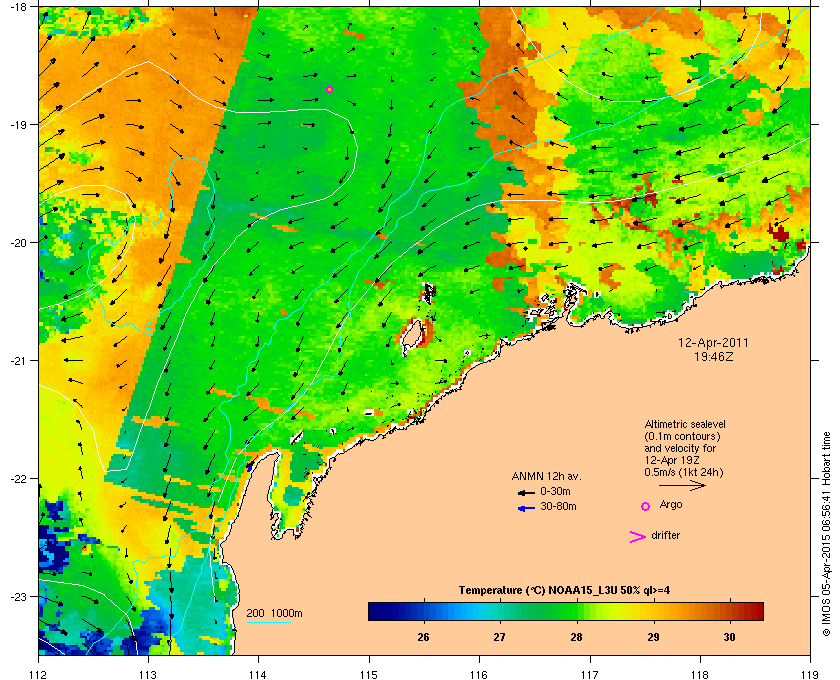Click the 26 degree mark on colorbar
840x680 pixels.
pos(424,611)
